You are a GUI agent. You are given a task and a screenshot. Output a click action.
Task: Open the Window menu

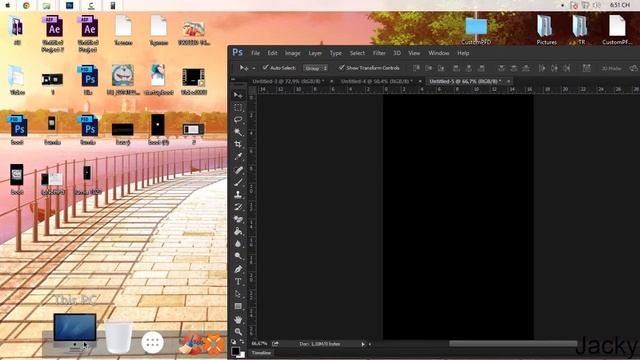point(439,53)
